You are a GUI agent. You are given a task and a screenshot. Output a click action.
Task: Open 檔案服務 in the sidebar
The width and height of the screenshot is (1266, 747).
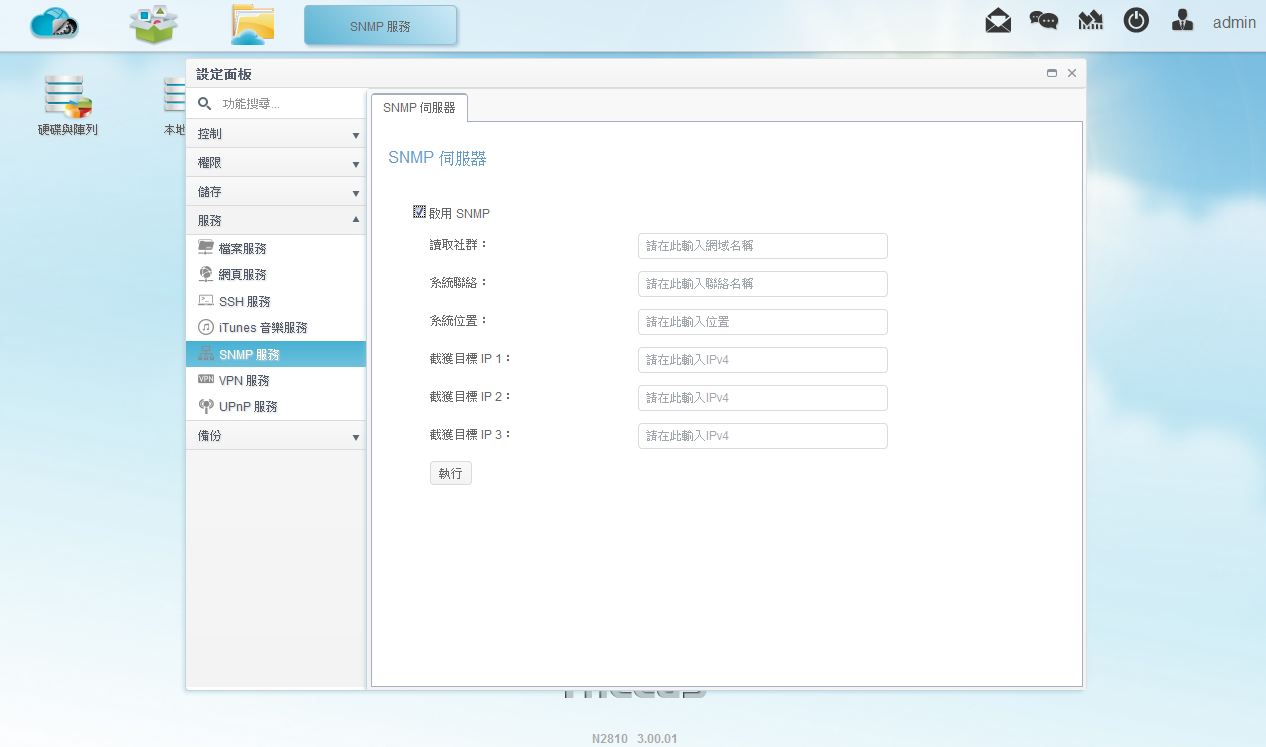[x=276, y=248]
